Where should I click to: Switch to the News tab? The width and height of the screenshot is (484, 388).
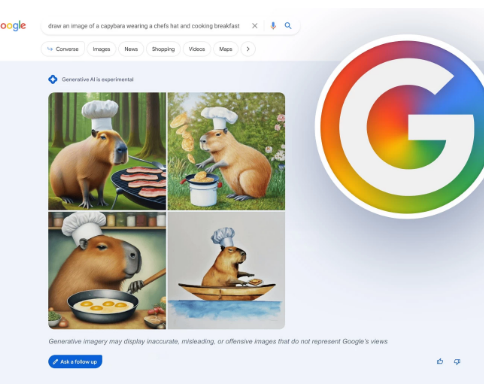point(131,49)
